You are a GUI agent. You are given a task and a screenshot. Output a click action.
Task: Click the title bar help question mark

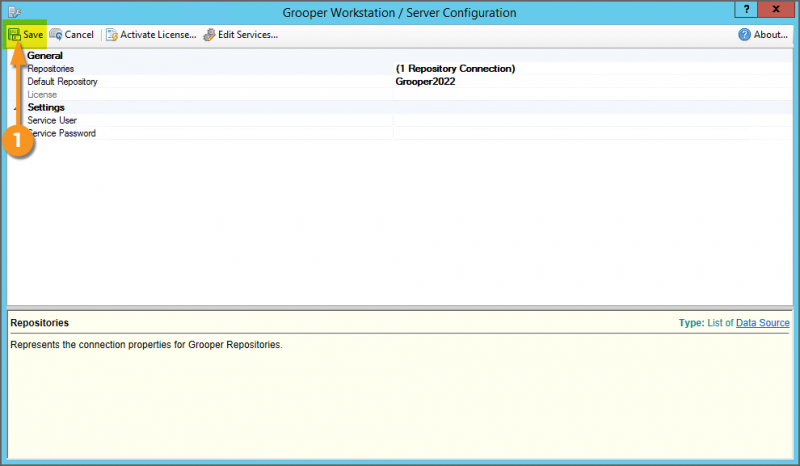pos(746,9)
